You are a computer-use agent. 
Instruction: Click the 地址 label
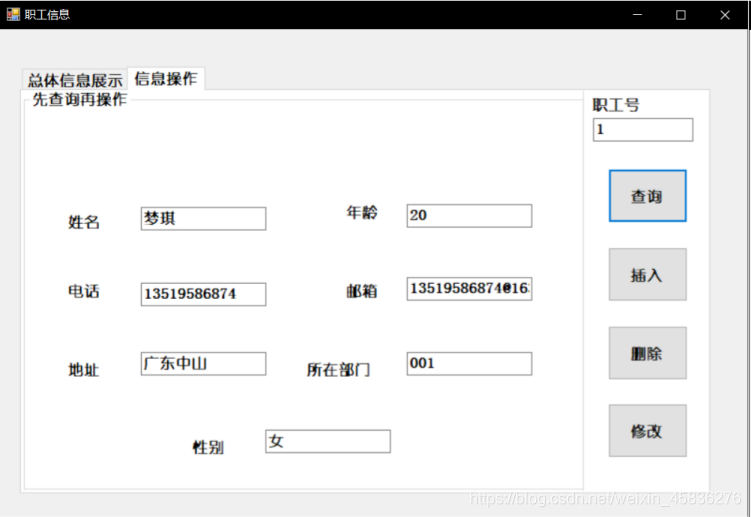click(x=84, y=370)
